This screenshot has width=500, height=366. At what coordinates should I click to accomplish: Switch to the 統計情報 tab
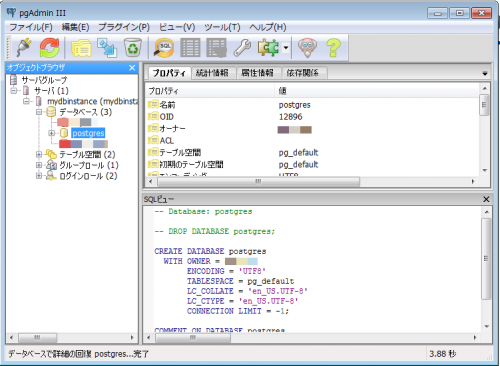click(x=212, y=73)
